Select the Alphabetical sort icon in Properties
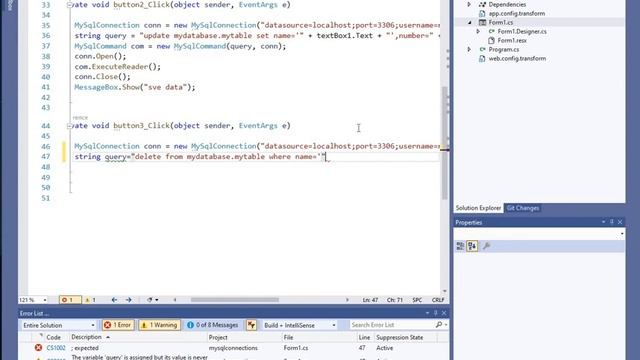Screen dimensions: 640x360 [x=472, y=246]
